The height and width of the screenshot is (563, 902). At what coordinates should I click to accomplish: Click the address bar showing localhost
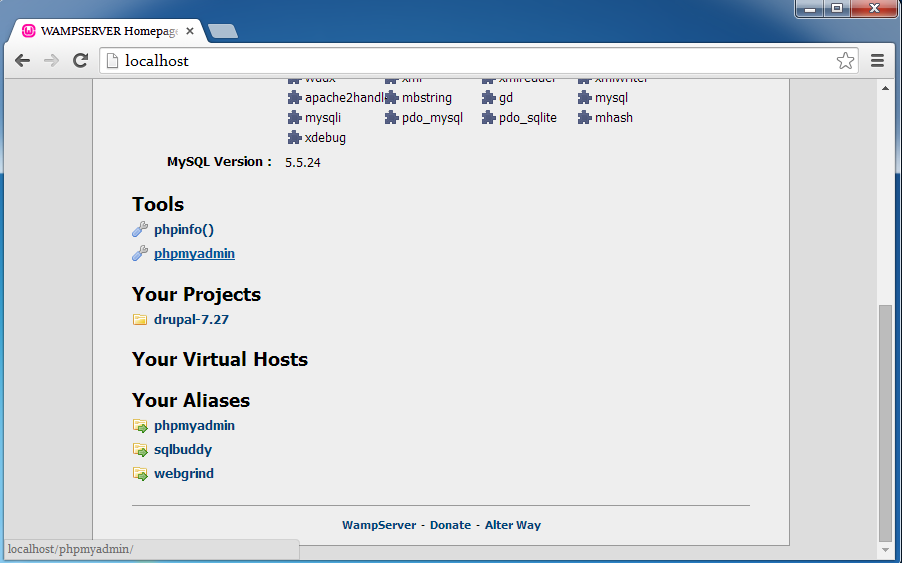pyautogui.click(x=470, y=61)
